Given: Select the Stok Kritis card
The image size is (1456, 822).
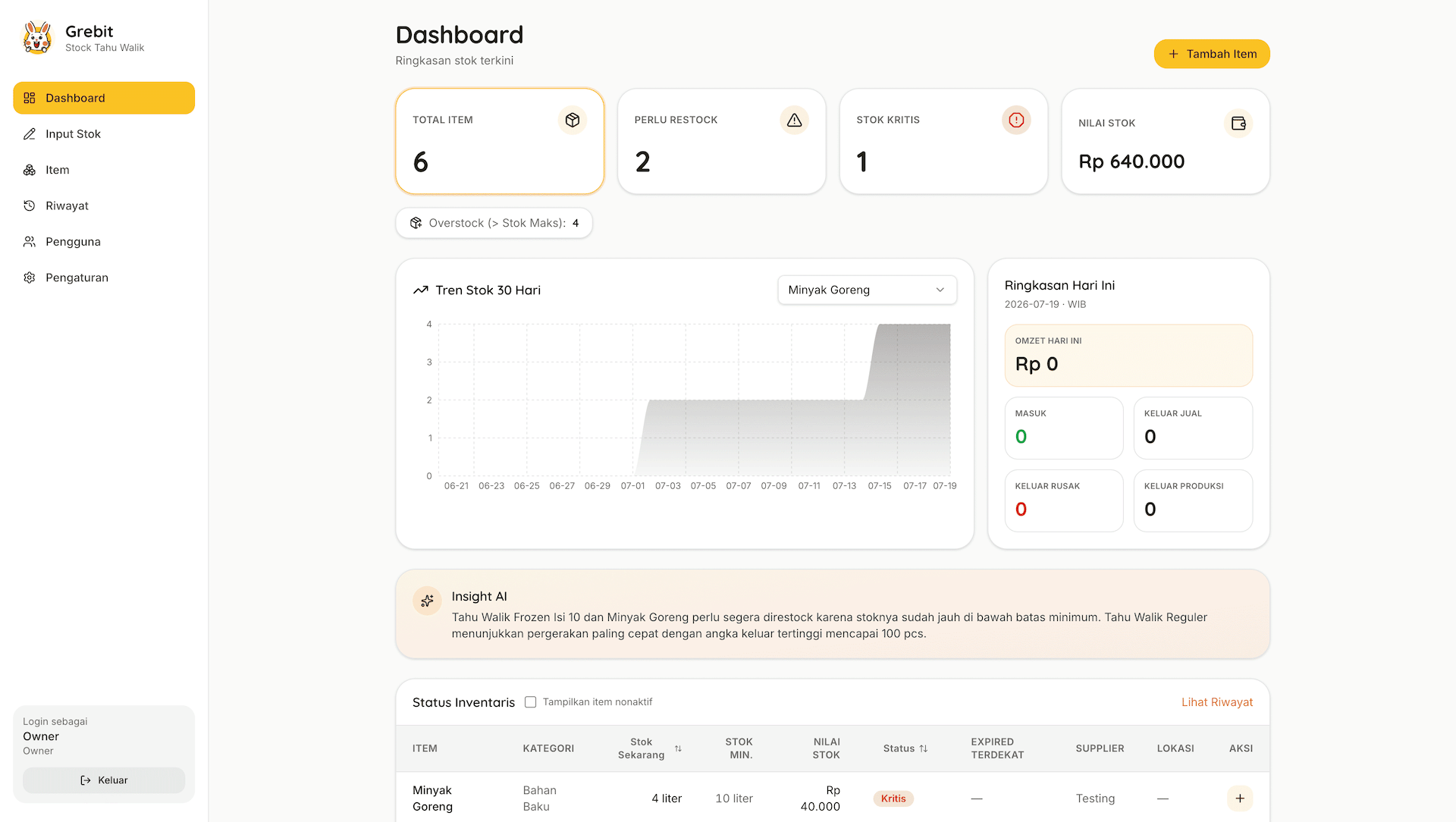Looking at the screenshot, I should pos(943,141).
